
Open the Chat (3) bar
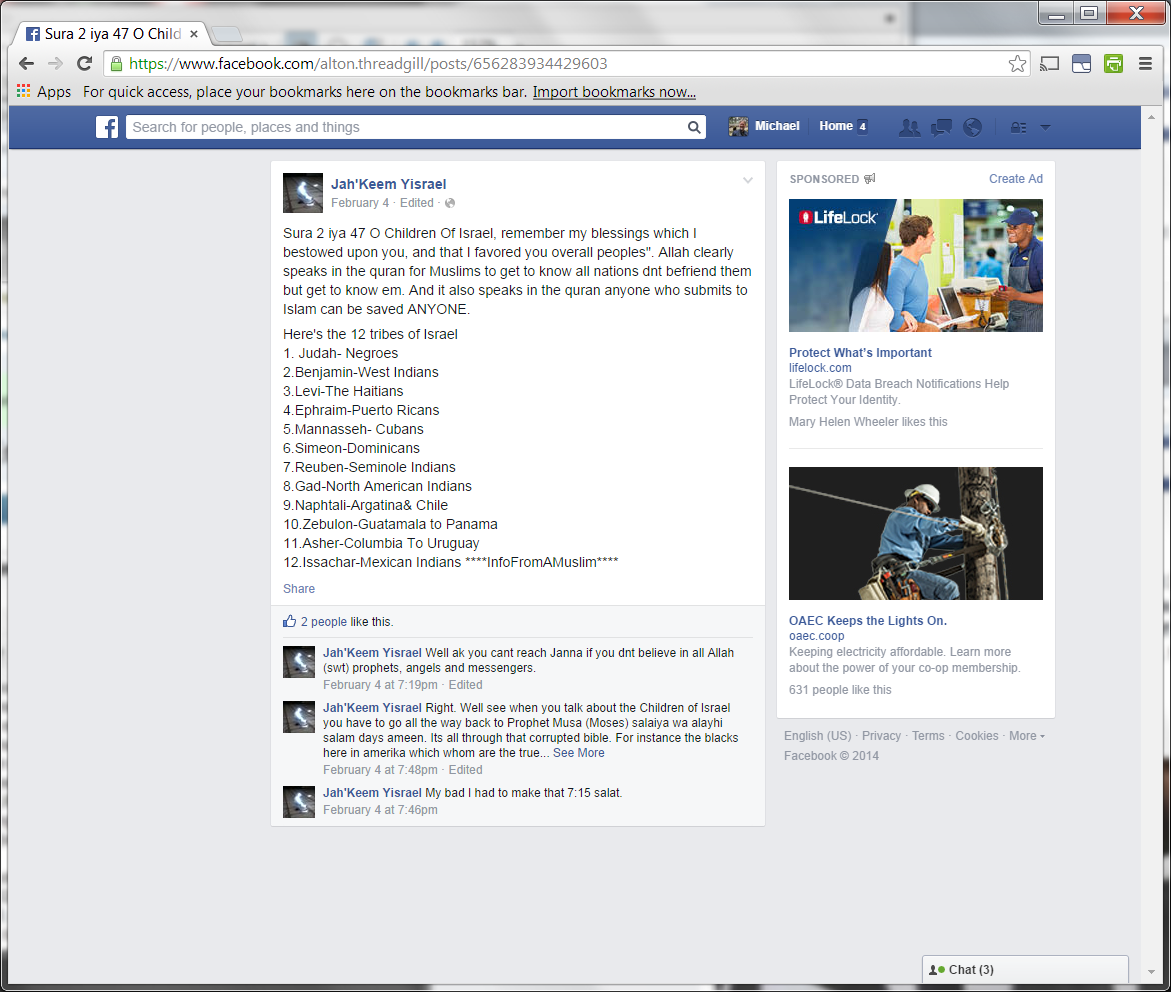(1025, 970)
